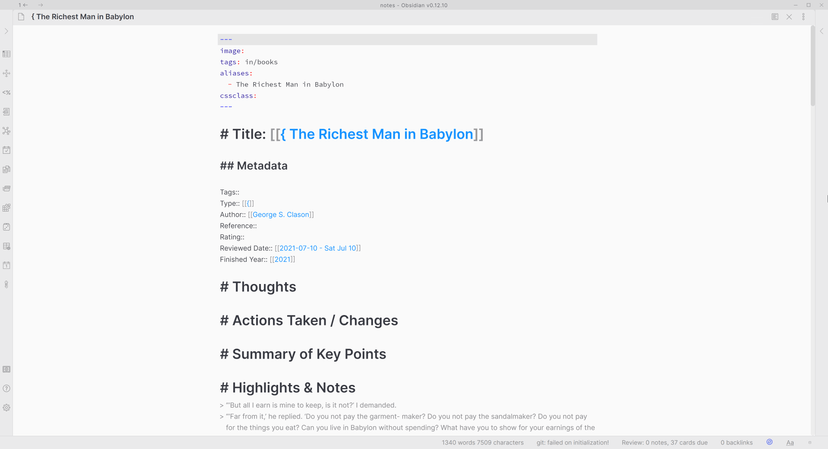
Task: Toggle preview mode via header icon
Action: point(775,17)
